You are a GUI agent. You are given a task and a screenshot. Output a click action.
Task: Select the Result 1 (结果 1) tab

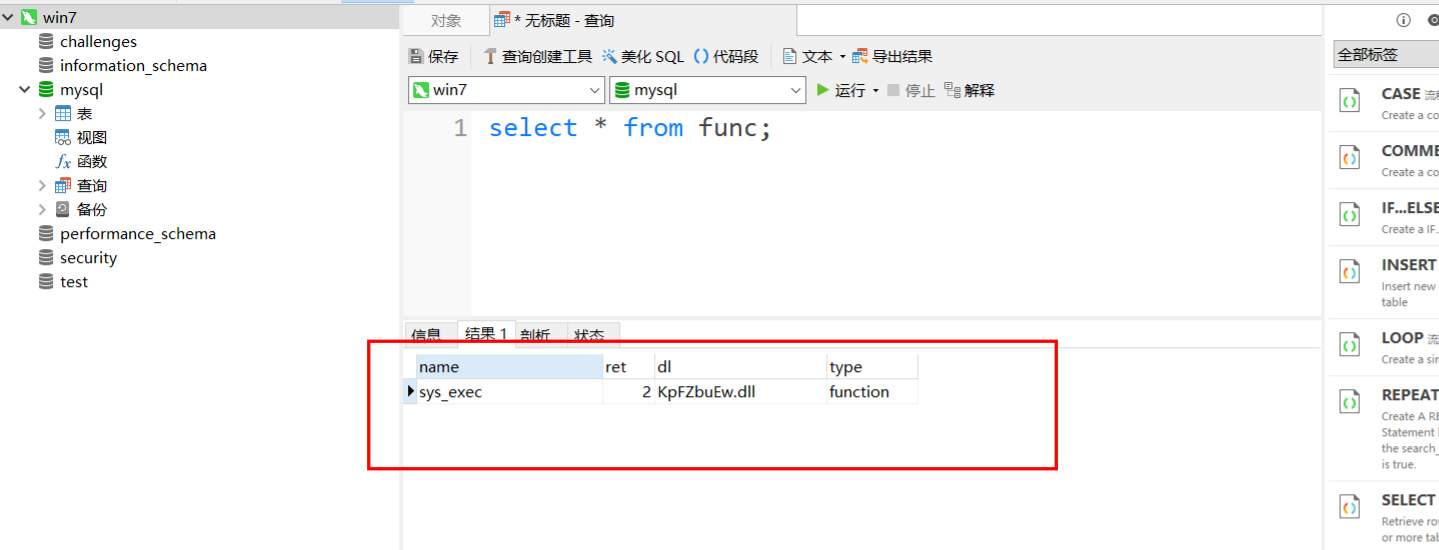pyautogui.click(x=487, y=335)
